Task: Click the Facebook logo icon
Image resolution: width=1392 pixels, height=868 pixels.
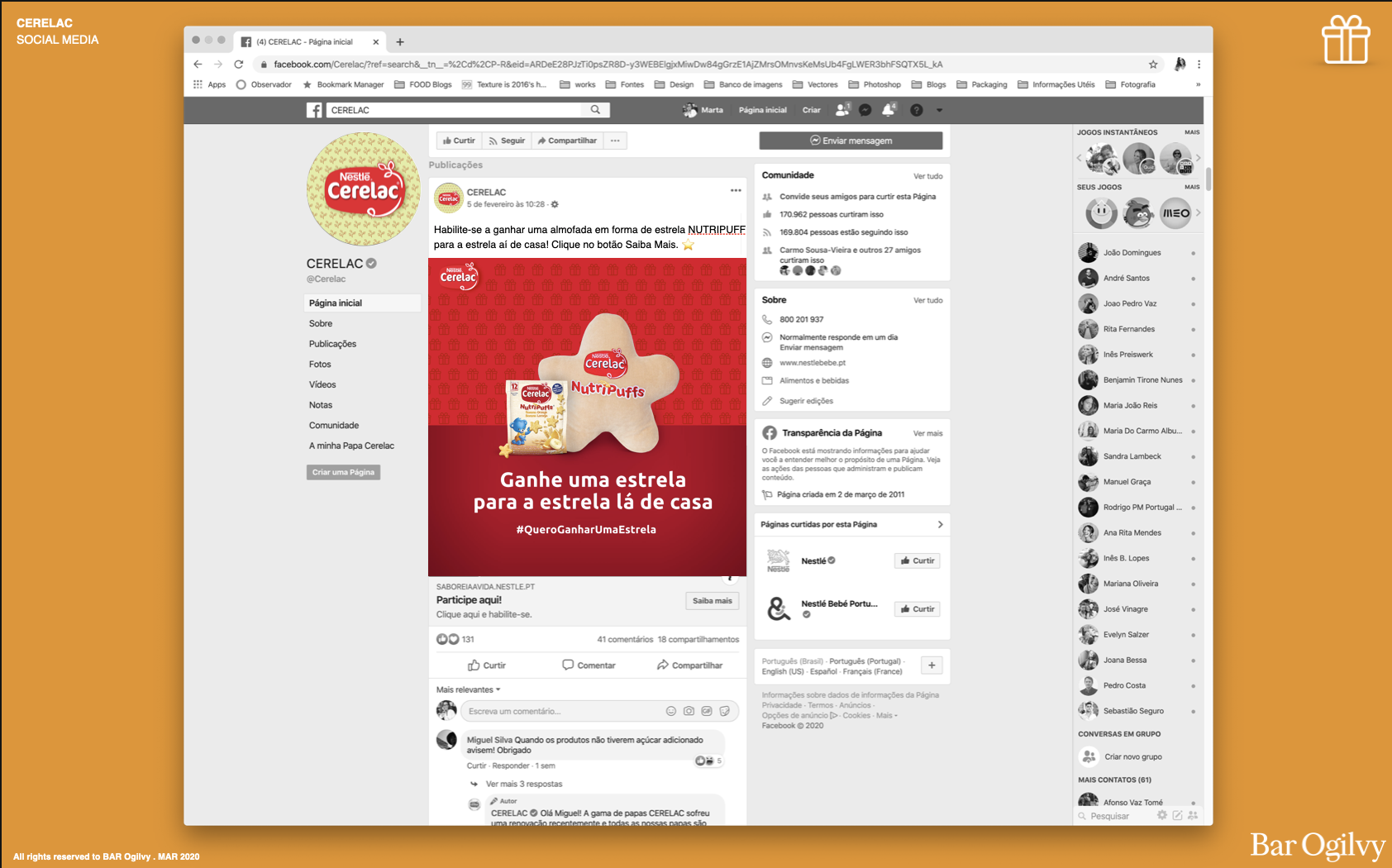Action: (x=314, y=110)
